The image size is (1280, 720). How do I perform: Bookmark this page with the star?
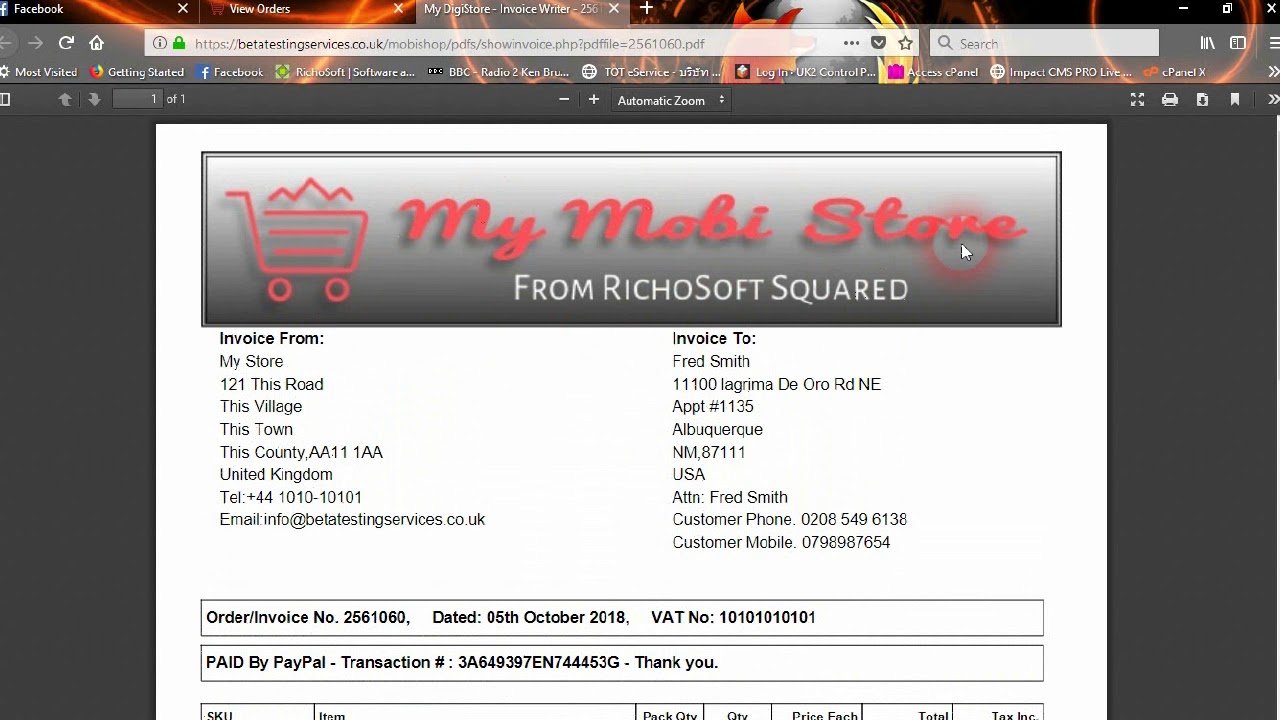click(x=905, y=43)
